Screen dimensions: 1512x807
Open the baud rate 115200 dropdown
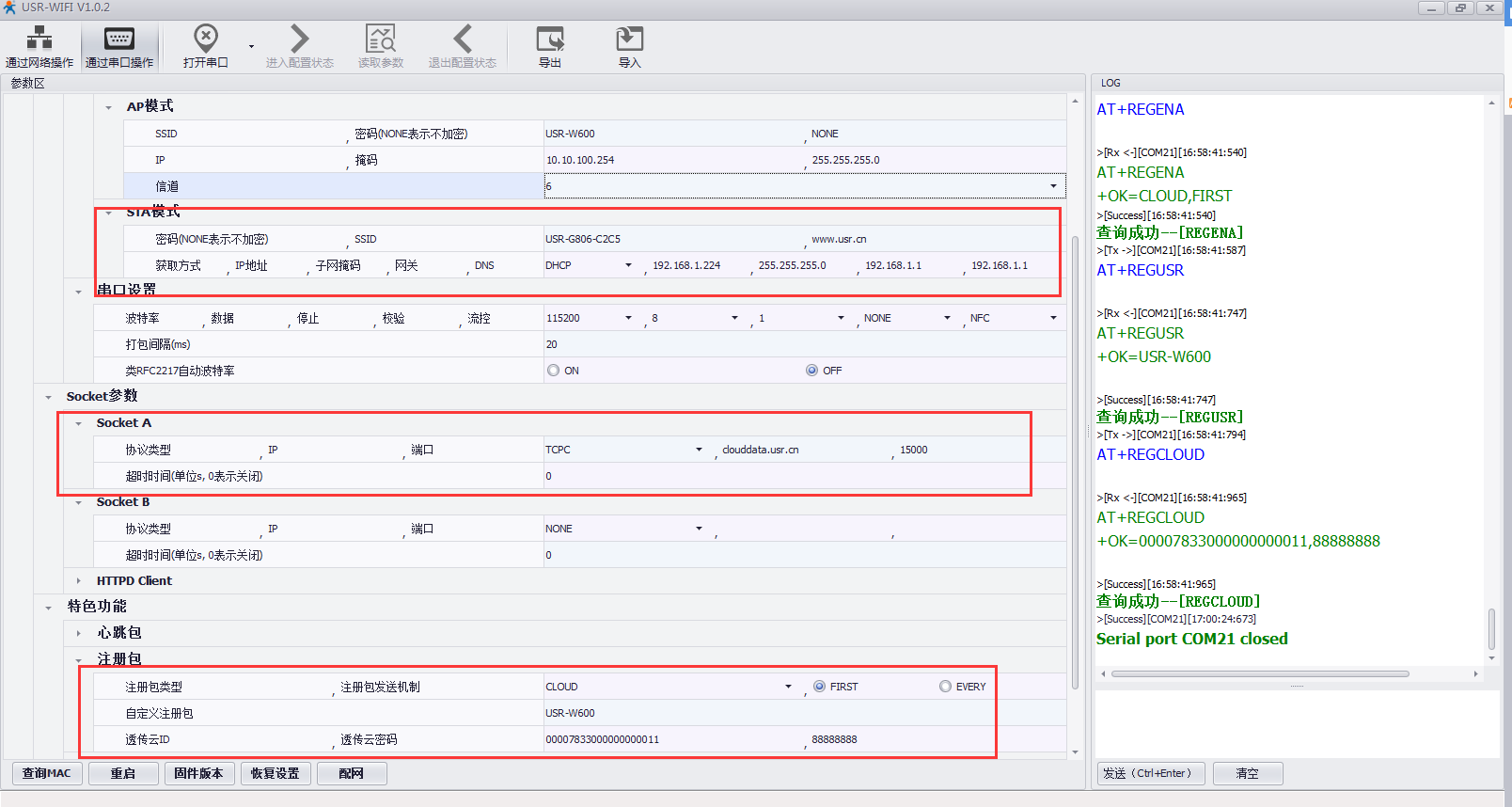tap(628, 318)
